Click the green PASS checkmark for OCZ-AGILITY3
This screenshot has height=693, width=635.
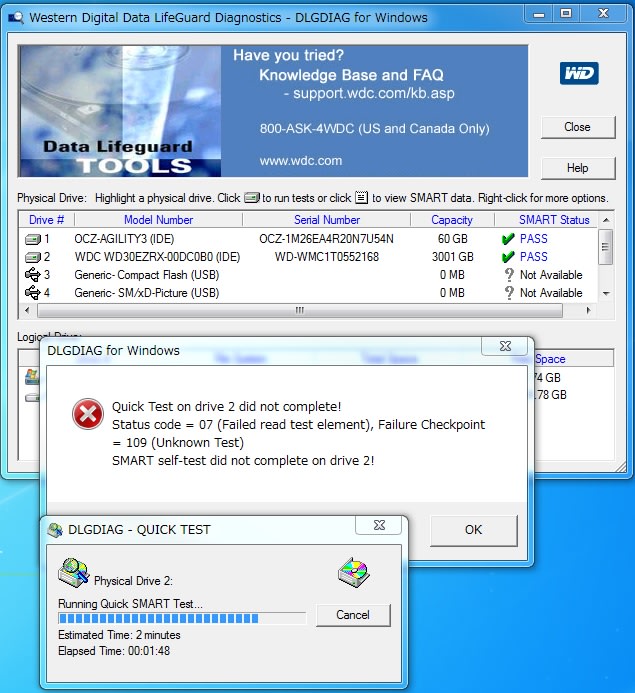click(x=508, y=239)
